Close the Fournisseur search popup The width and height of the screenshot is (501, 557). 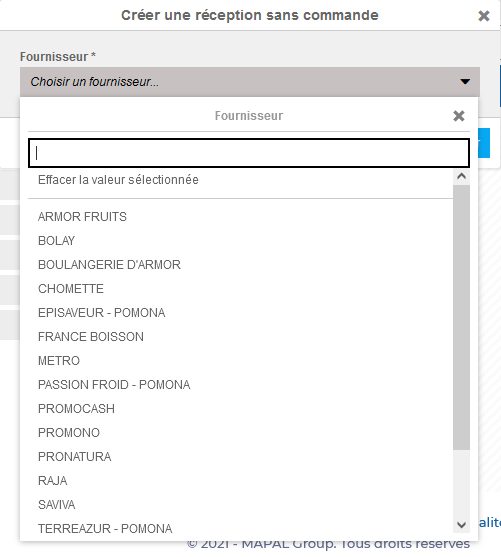pos(459,116)
